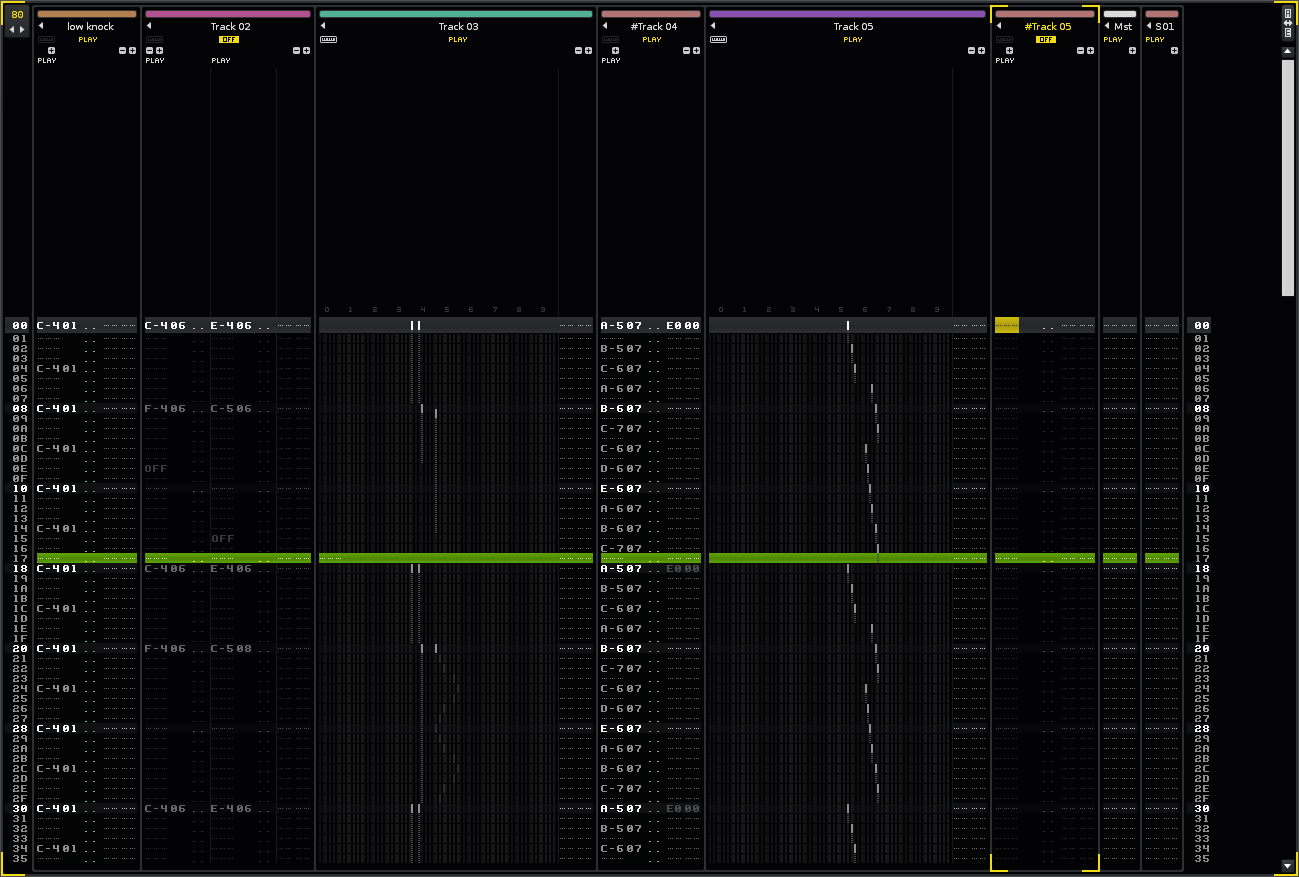
Task: Collapse Track 03 using its header arrow
Action: pyautogui.click(x=323, y=26)
